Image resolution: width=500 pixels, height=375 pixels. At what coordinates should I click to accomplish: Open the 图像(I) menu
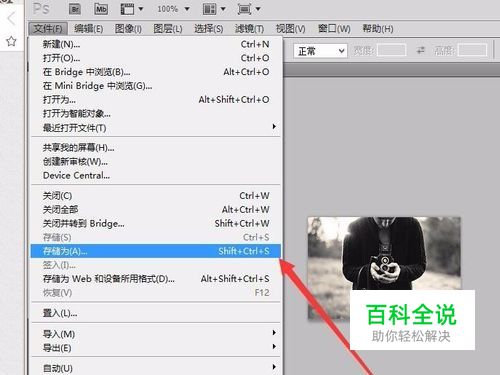(x=128, y=29)
